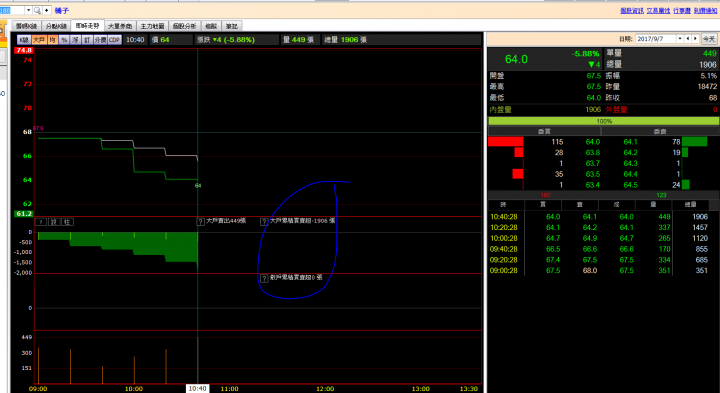This screenshot has width=720, height=393.
Task: Switch to the 個股分析 tab
Action: pos(184,26)
